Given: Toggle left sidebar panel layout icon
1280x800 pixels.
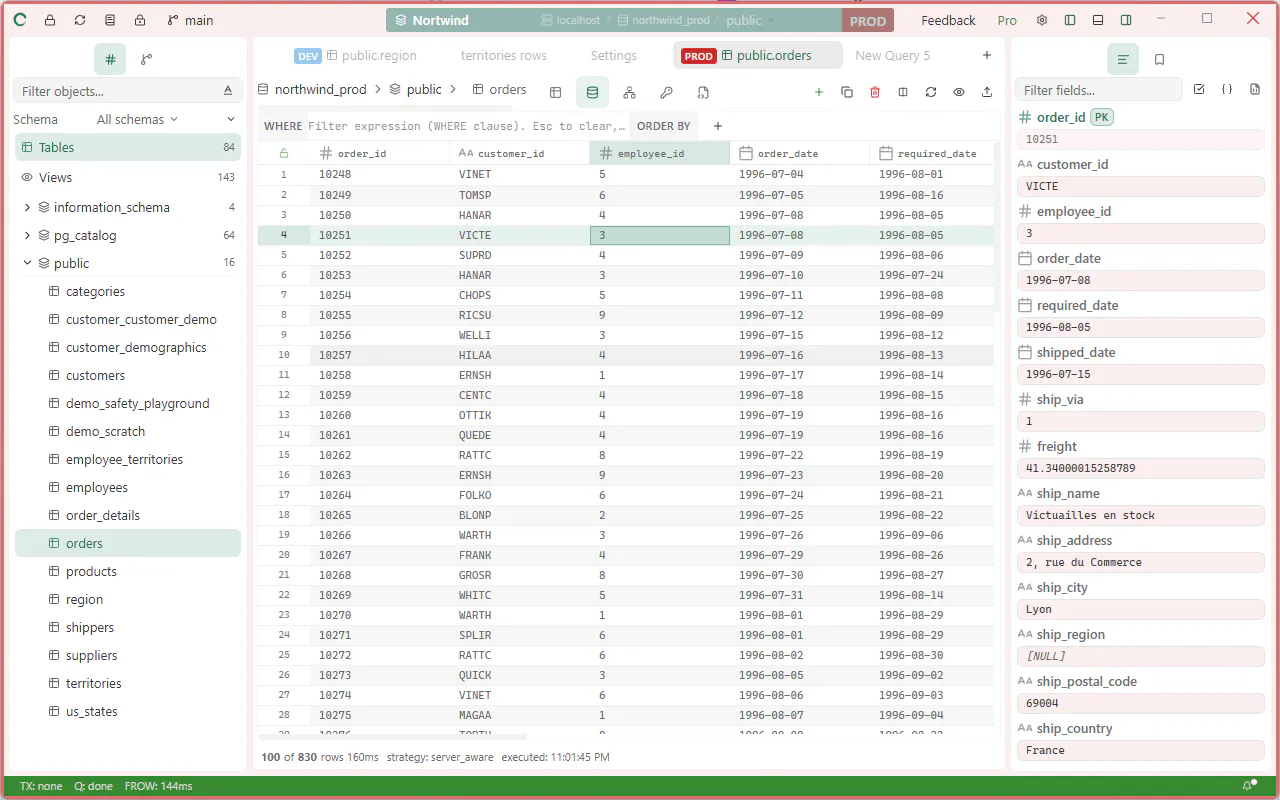Looking at the screenshot, I should point(1070,20).
